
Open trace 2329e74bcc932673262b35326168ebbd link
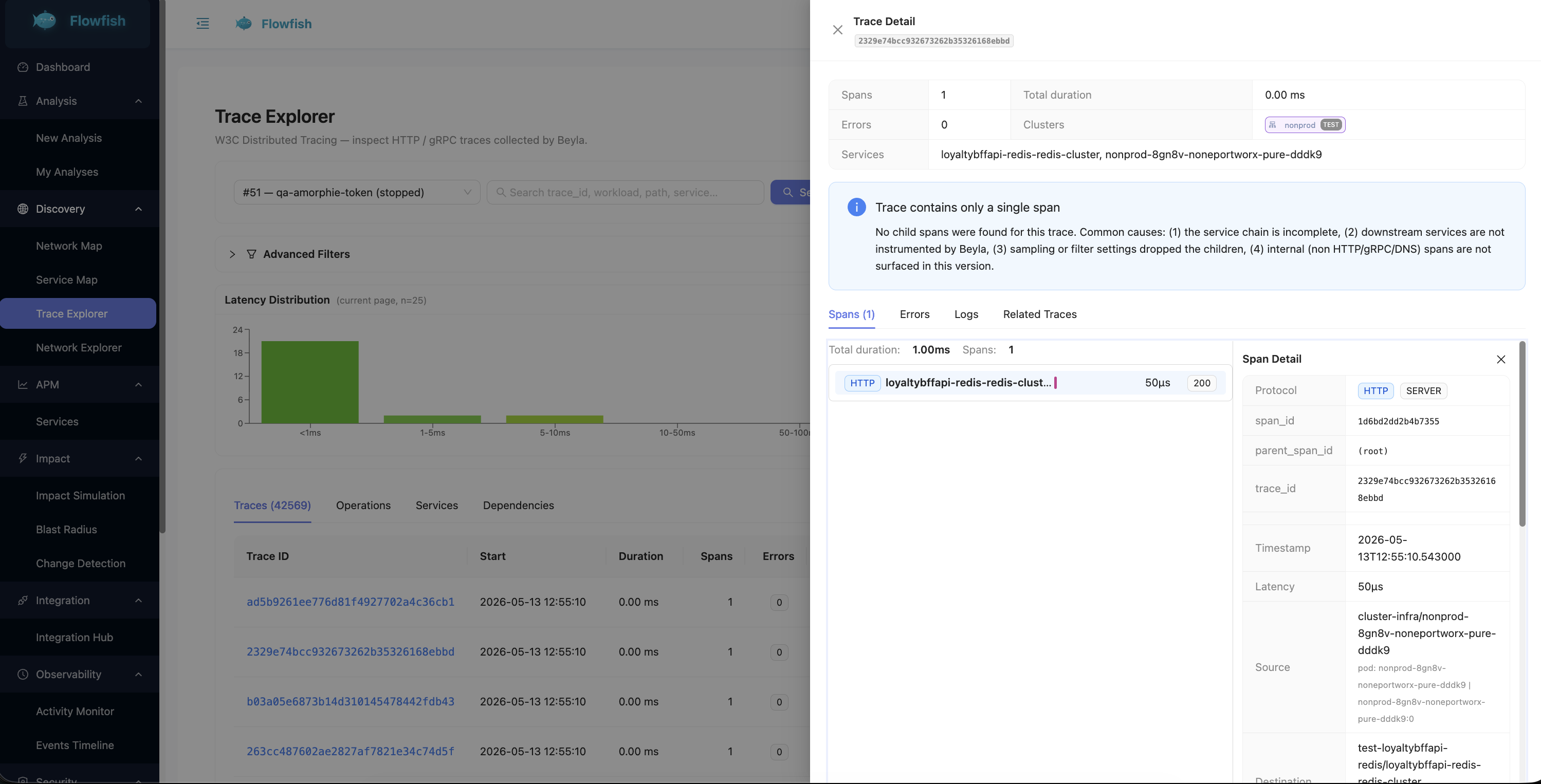[351, 652]
